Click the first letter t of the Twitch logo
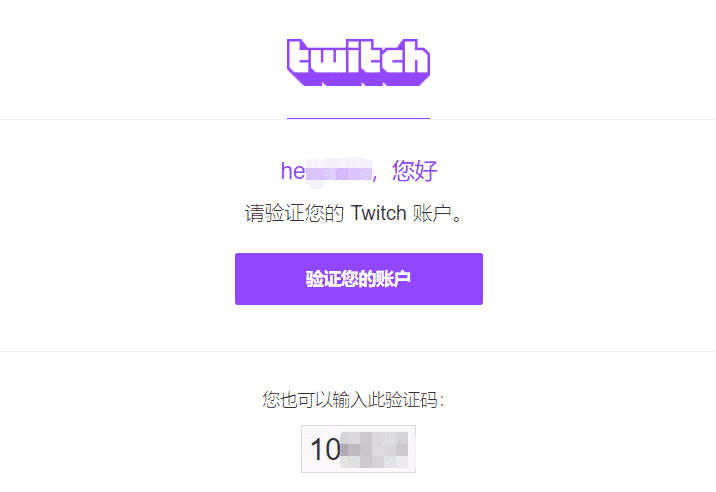This screenshot has width=716, height=492. click(301, 57)
